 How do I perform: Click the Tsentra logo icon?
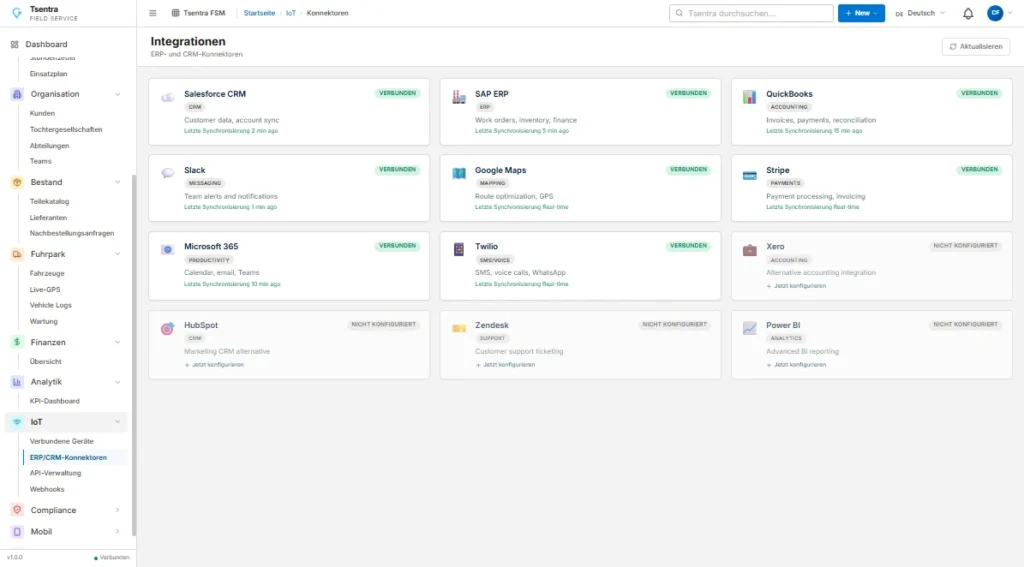17,13
